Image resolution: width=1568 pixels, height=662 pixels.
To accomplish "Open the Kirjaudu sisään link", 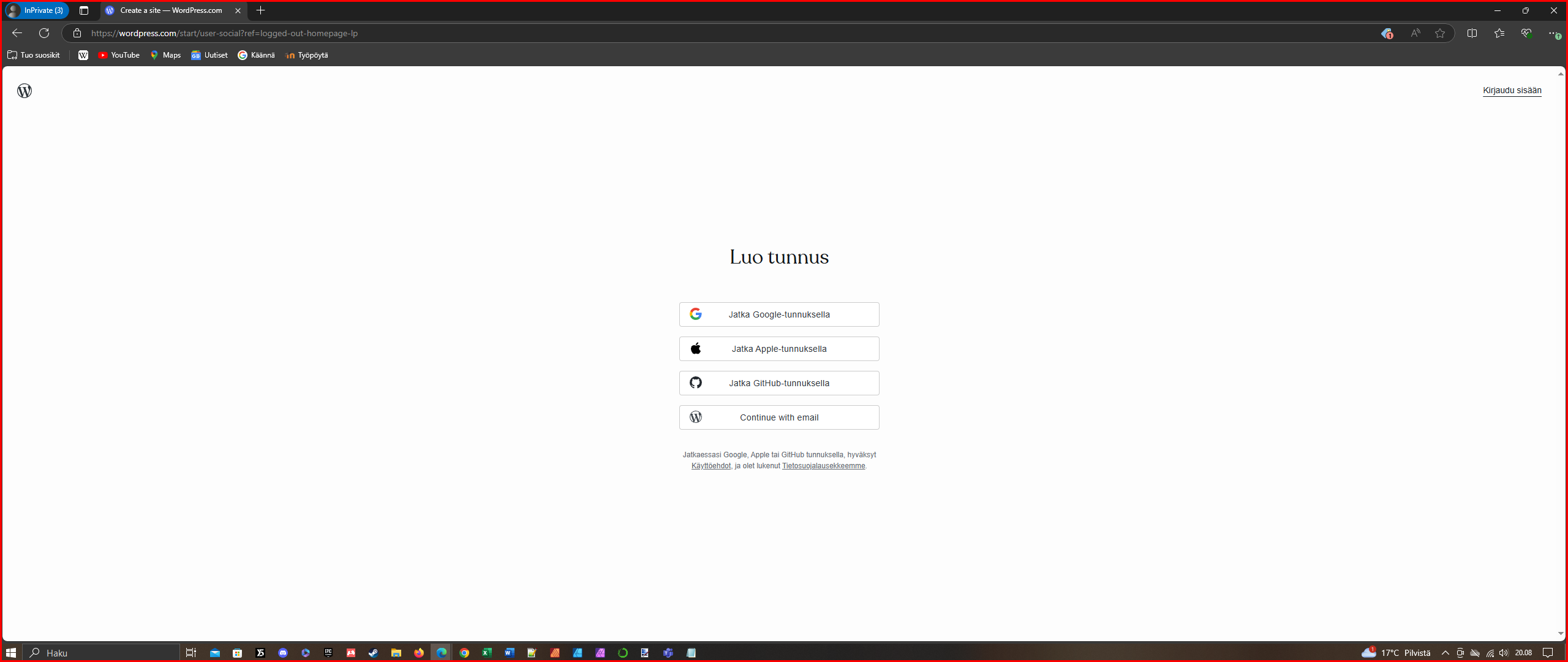I will [x=1512, y=90].
